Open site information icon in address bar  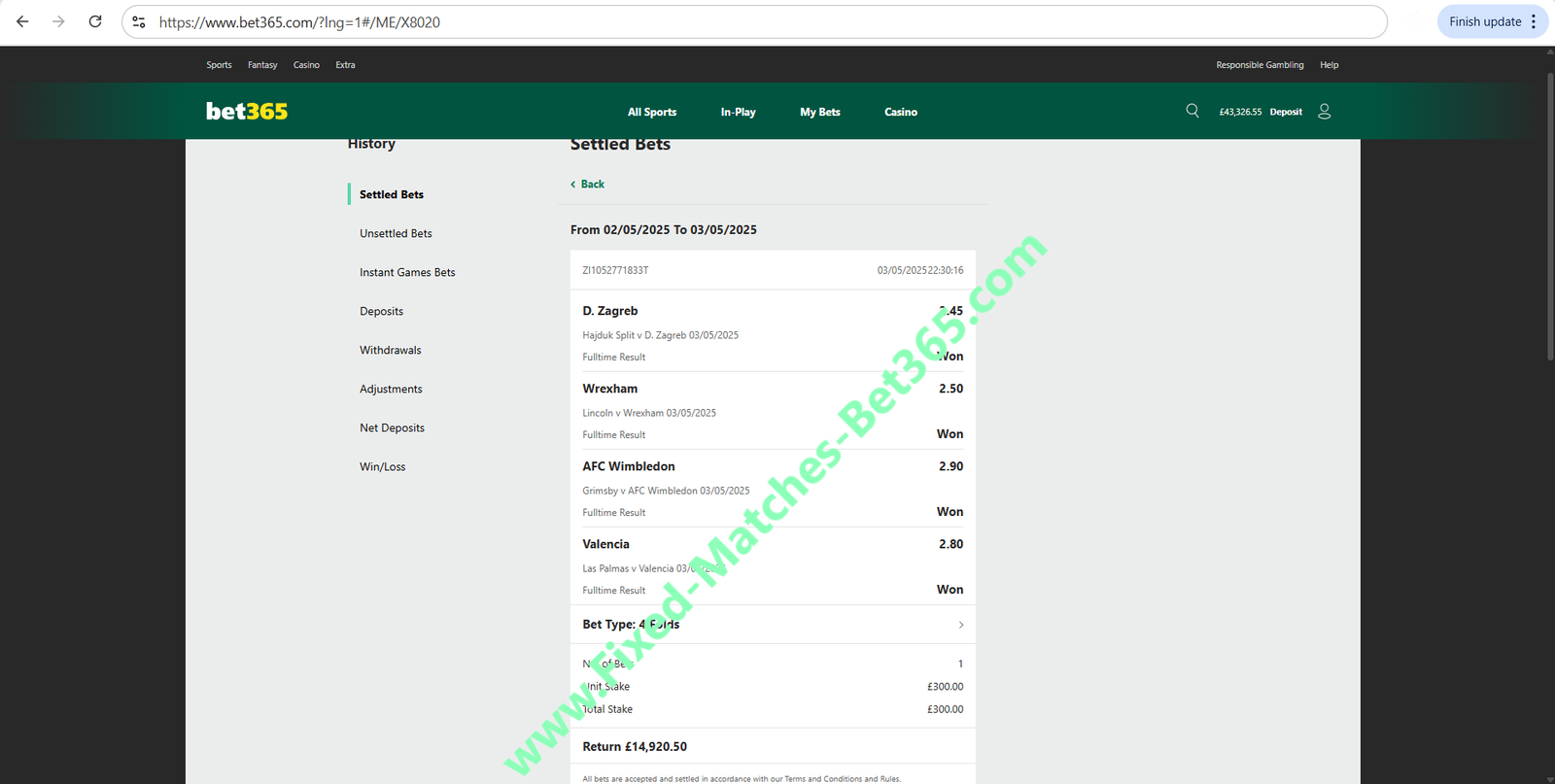139,21
